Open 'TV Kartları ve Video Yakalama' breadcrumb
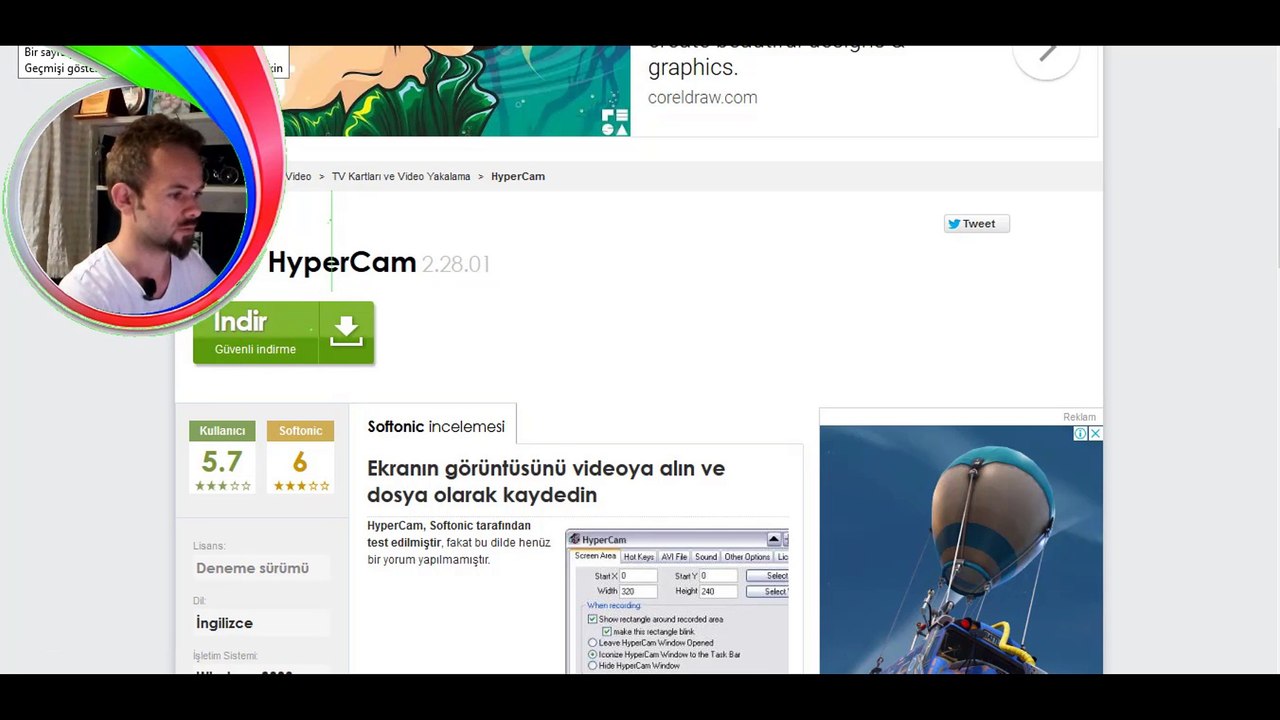1280x720 pixels. click(x=401, y=177)
